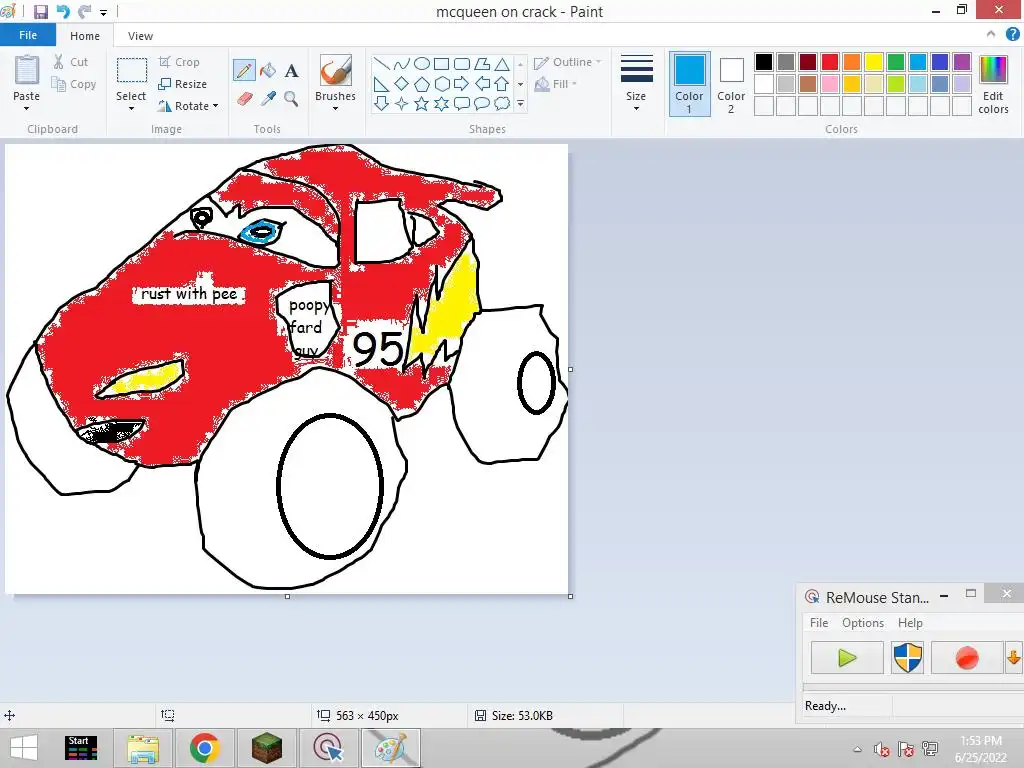Open ReMouse Options menu
Screen dimensions: 1024x768
click(863, 623)
